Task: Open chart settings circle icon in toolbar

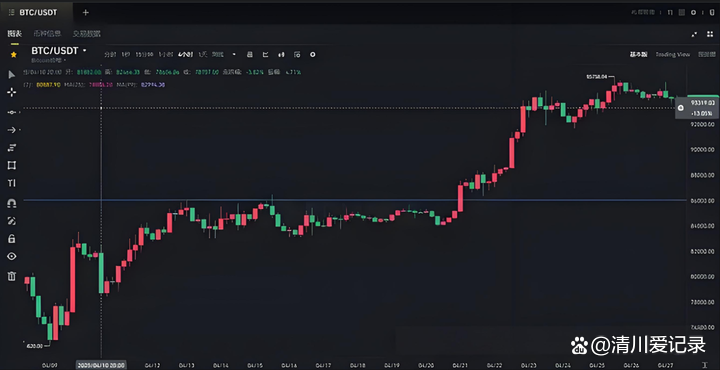Action: [313, 55]
